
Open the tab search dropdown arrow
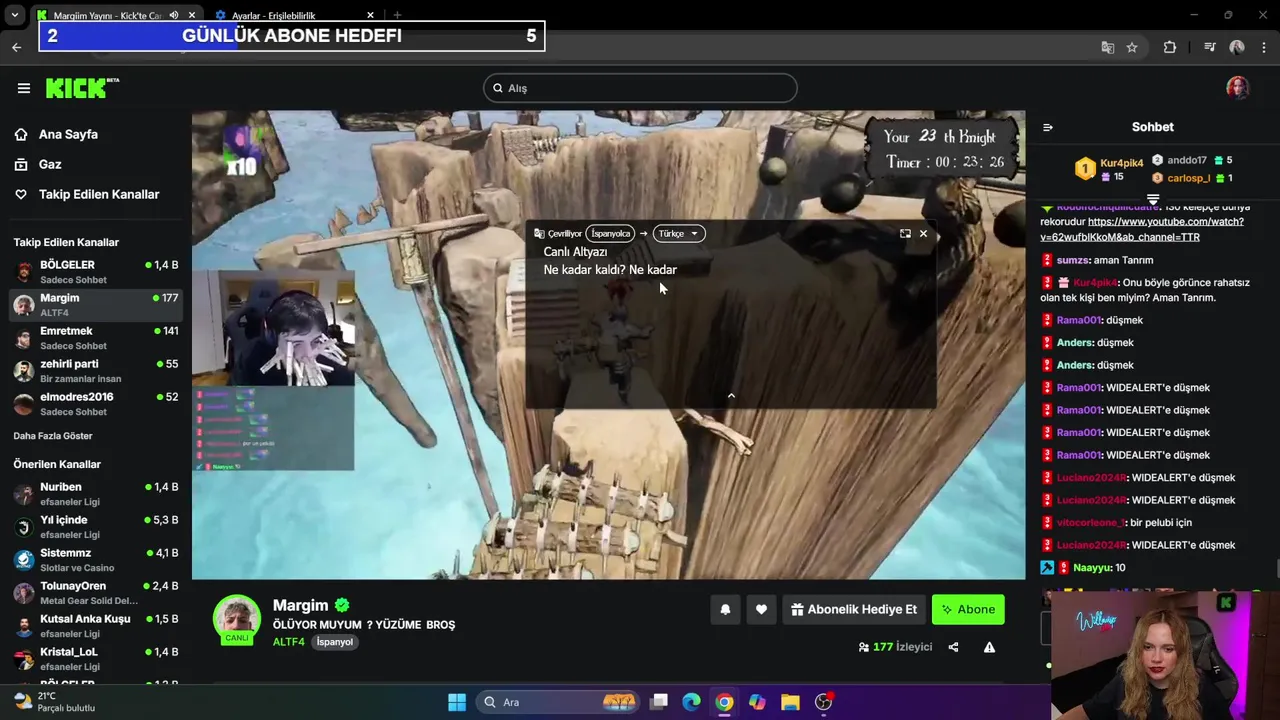[15, 16]
